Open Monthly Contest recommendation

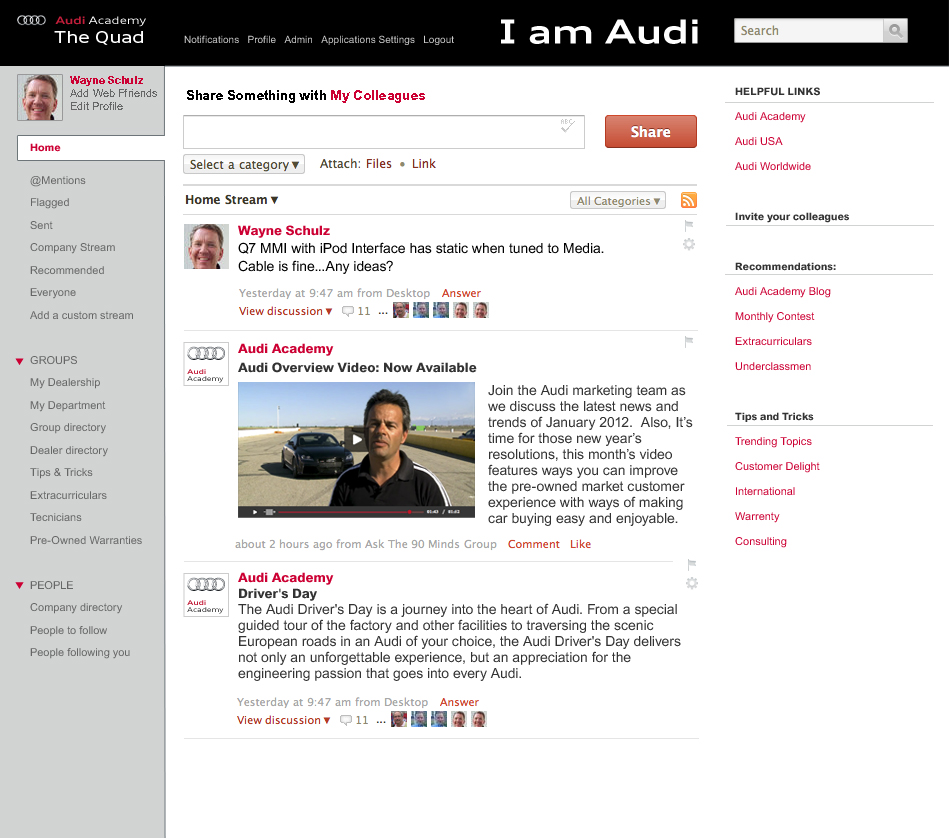tap(774, 316)
